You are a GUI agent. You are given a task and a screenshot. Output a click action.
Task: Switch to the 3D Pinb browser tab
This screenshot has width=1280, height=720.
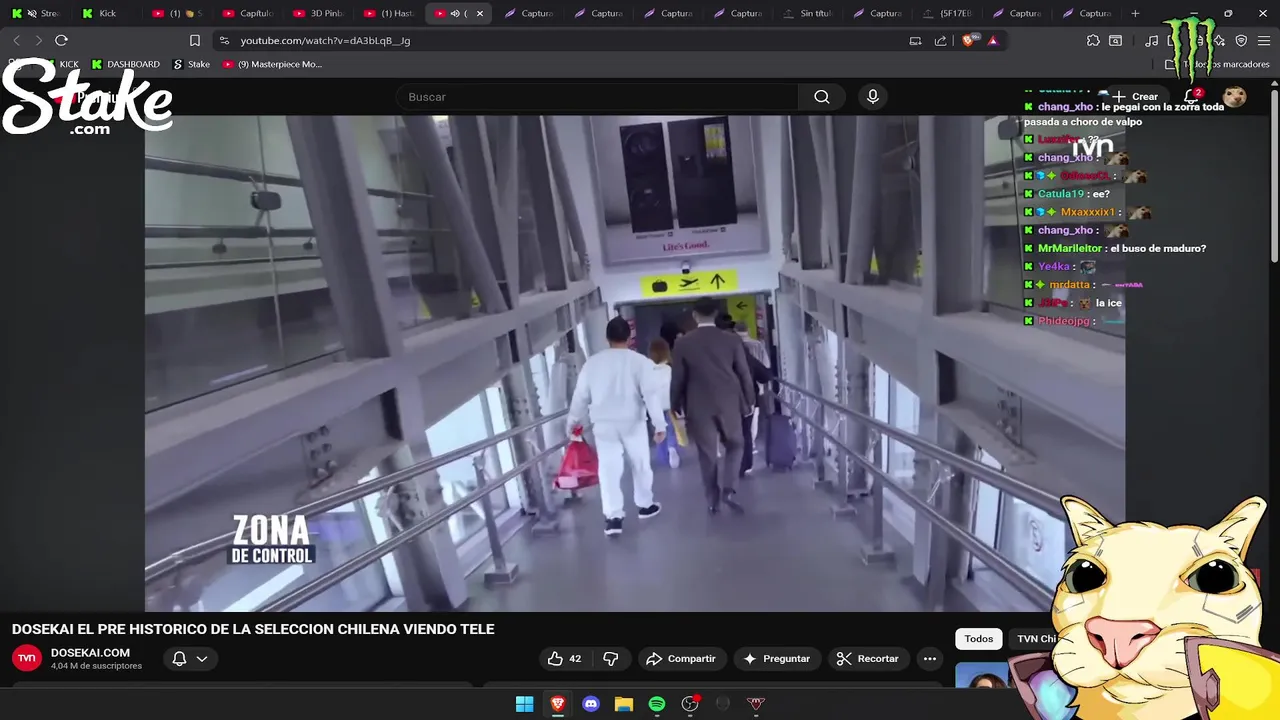[319, 13]
